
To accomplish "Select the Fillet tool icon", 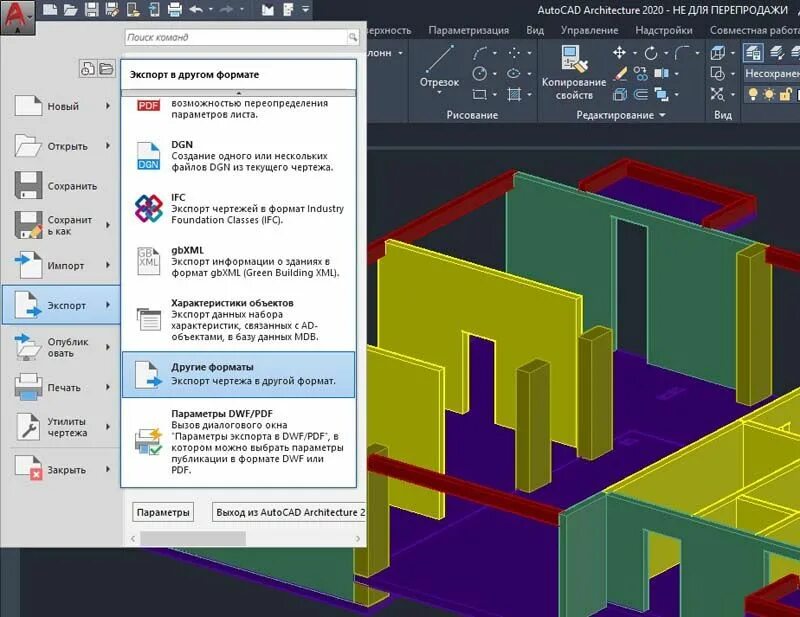I will tap(682, 52).
